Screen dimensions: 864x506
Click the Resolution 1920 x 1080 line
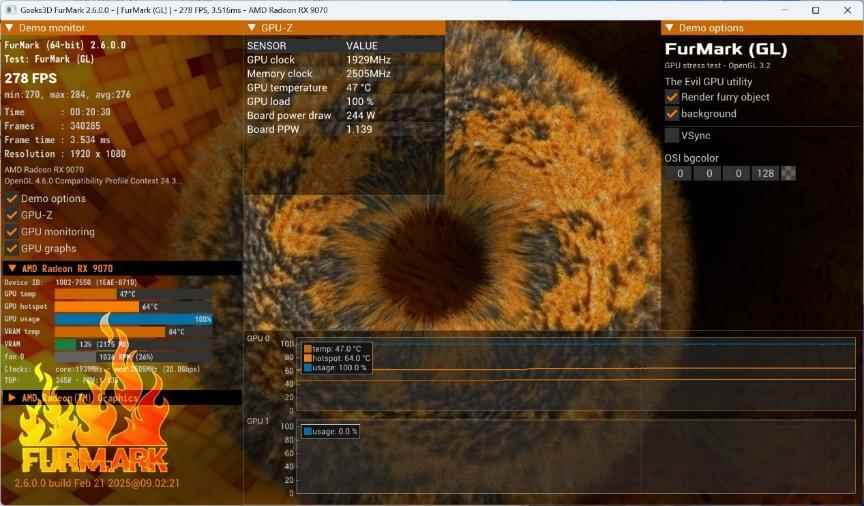point(65,154)
